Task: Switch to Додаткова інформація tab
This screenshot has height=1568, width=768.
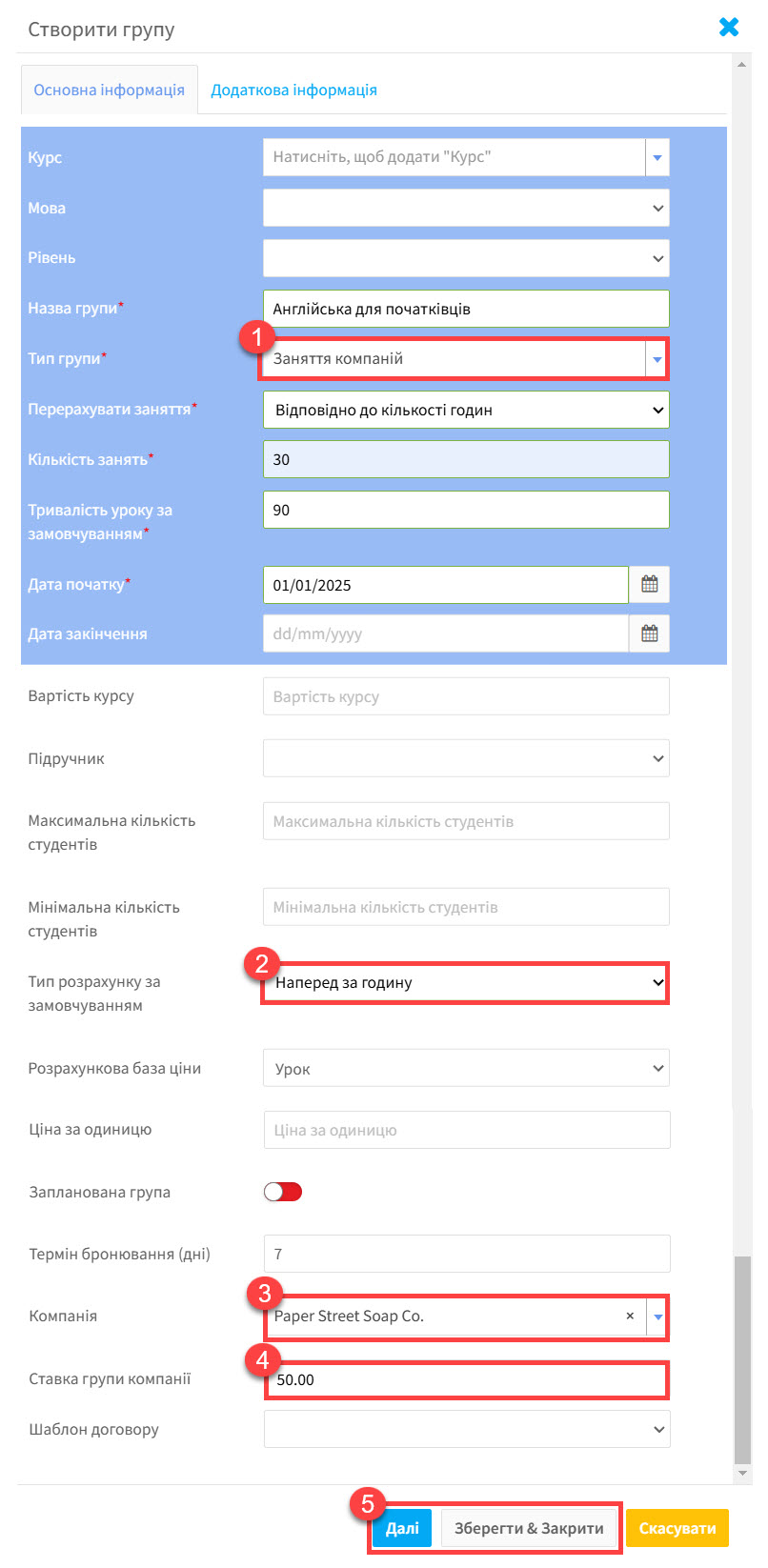Action: pyautogui.click(x=293, y=90)
